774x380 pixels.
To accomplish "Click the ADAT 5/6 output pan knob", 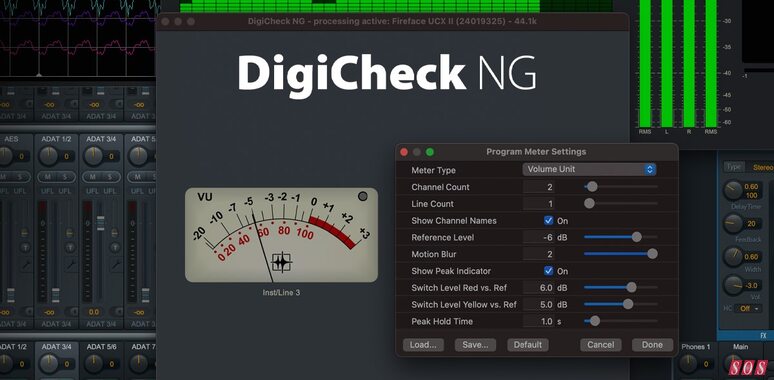I will [x=93, y=364].
